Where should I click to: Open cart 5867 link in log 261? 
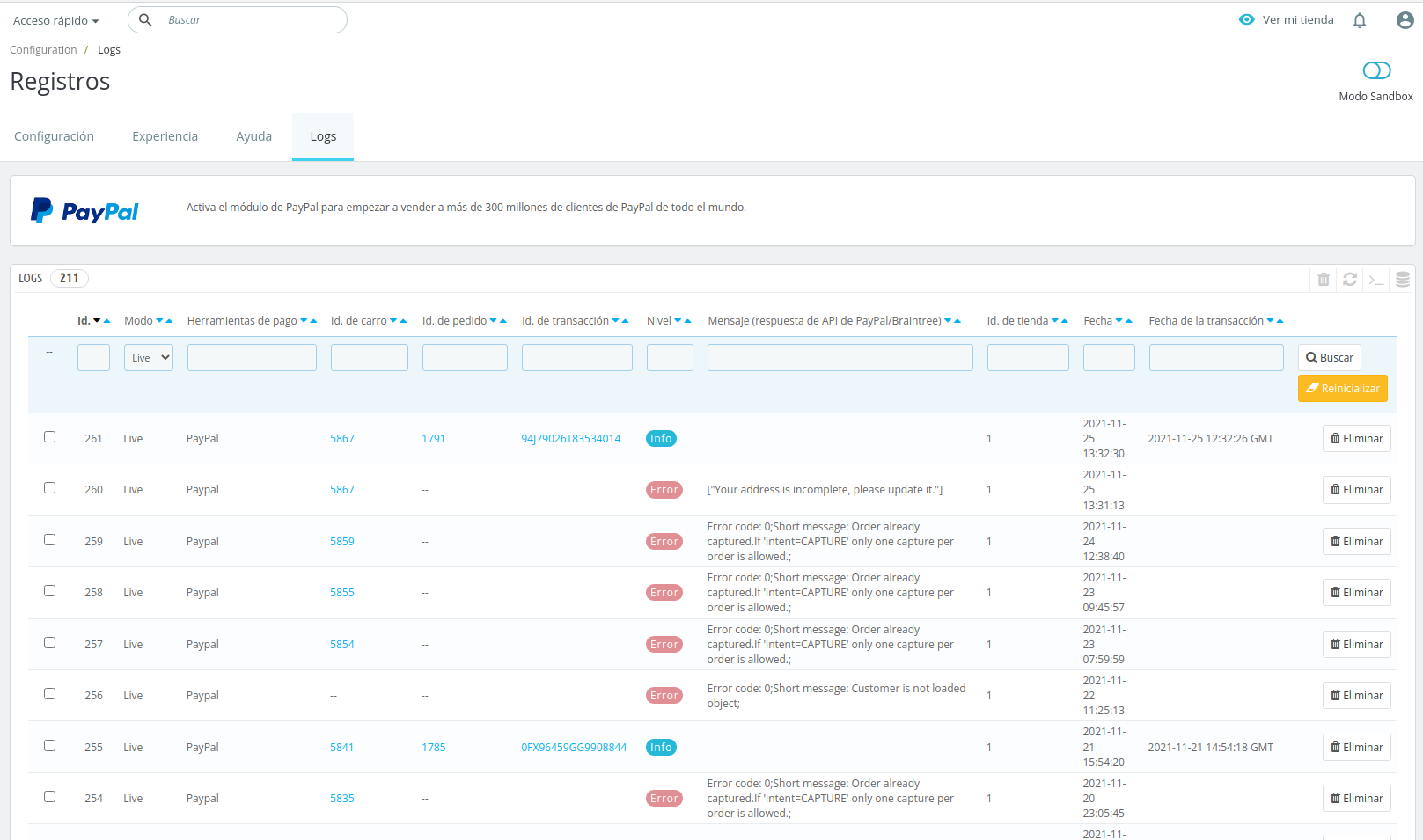coord(342,439)
